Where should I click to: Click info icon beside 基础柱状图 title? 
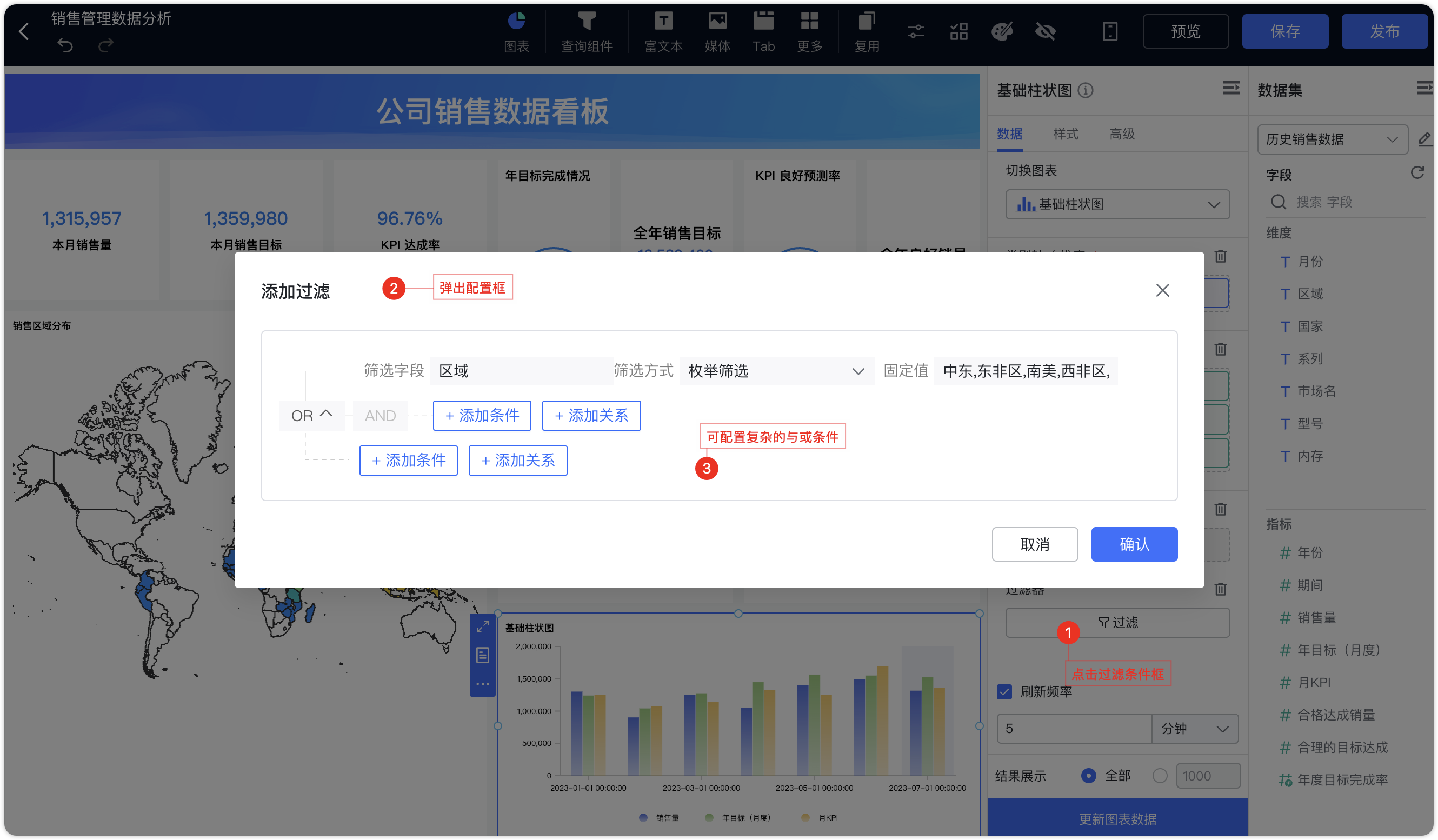[x=1086, y=90]
